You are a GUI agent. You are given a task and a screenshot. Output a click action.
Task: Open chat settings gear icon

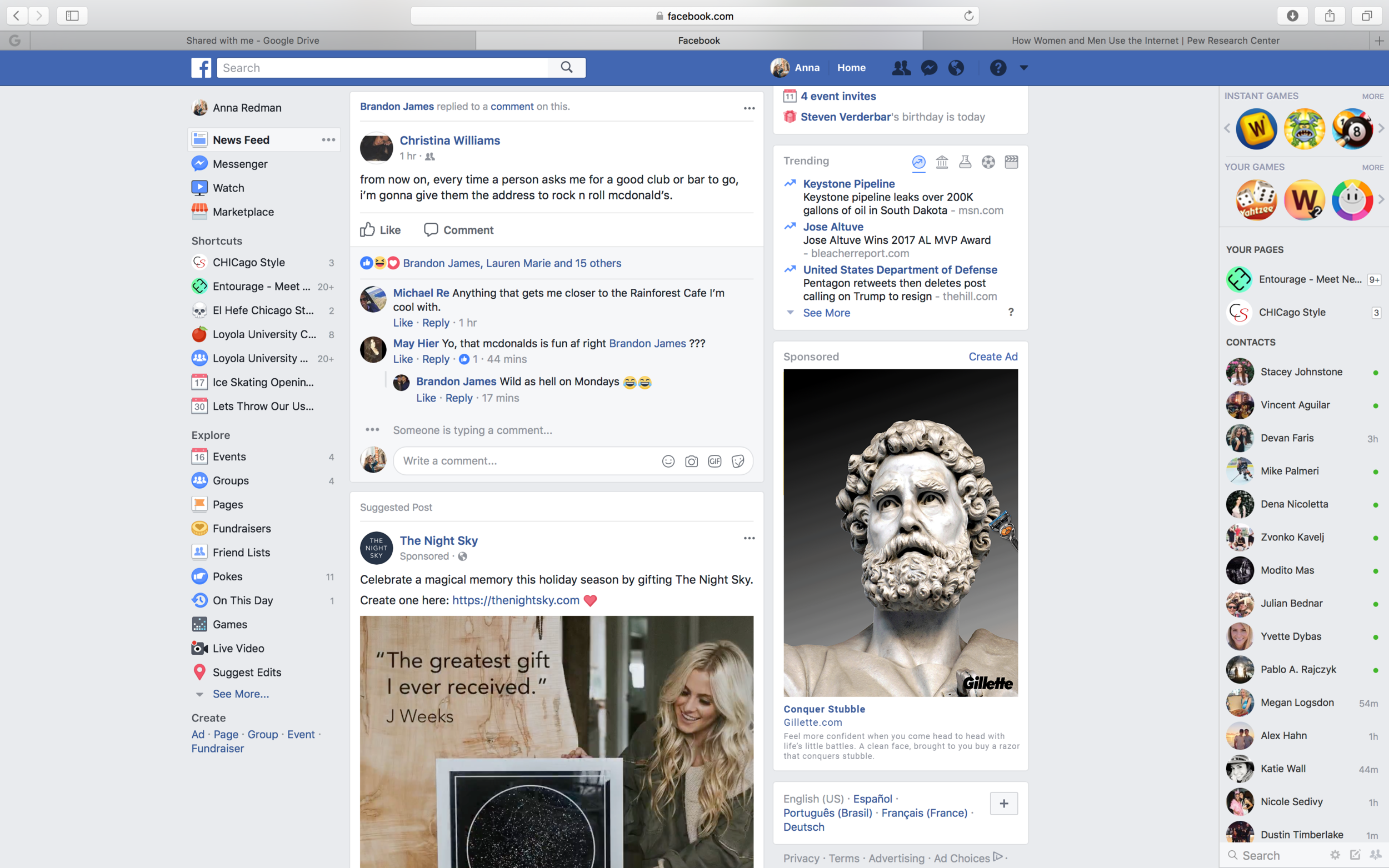pyautogui.click(x=1335, y=855)
